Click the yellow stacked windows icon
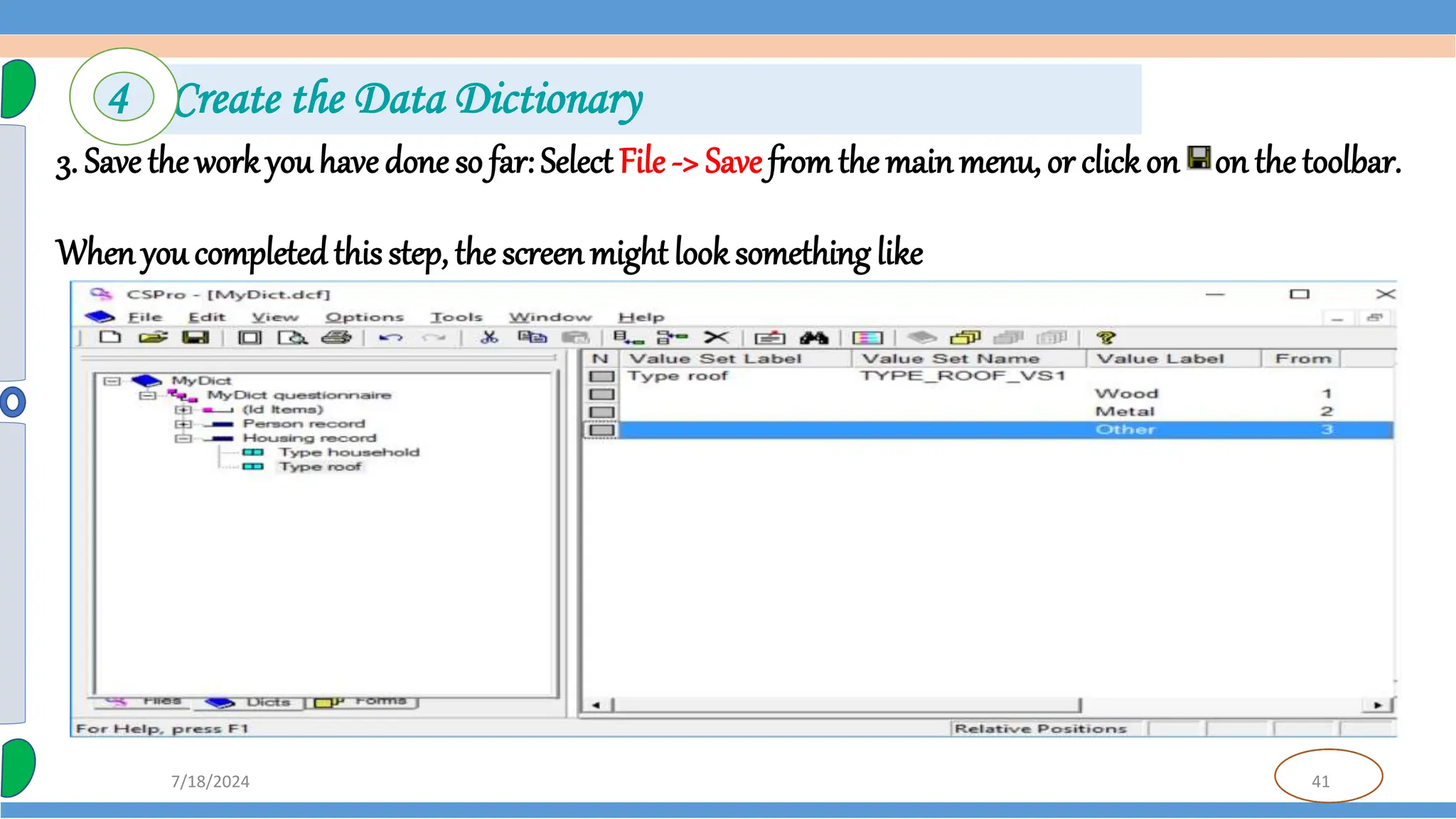 (x=965, y=337)
